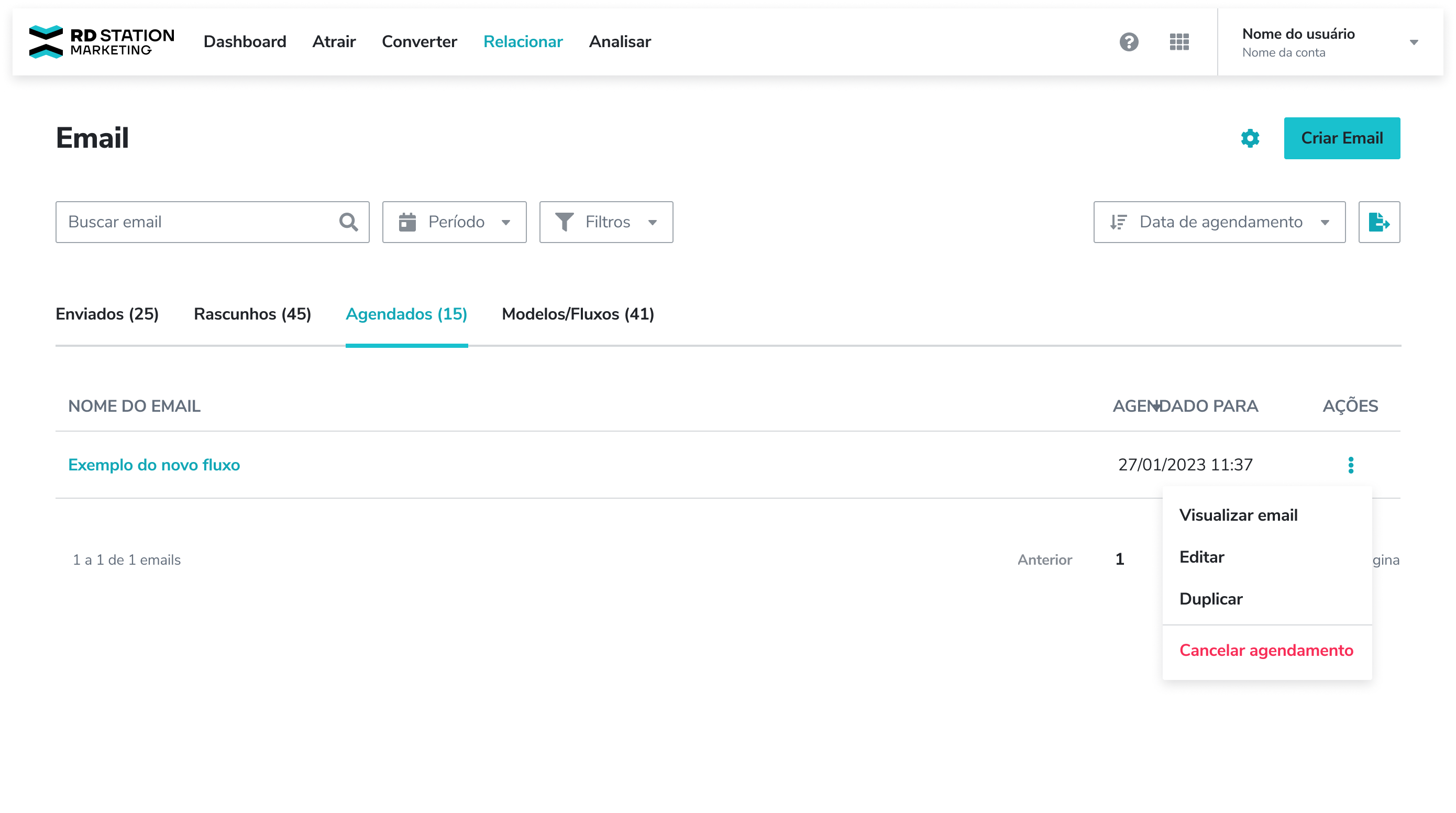
Task: Open email settings gear icon
Action: pos(1250,138)
